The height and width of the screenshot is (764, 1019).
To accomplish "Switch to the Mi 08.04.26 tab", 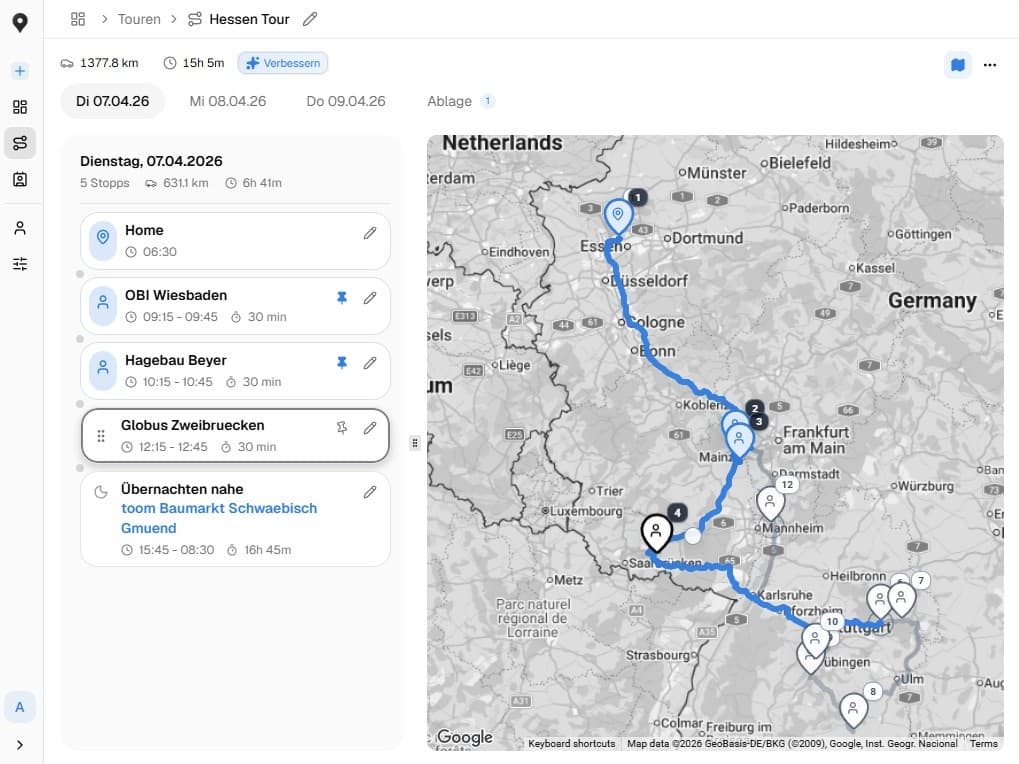I will [227, 101].
